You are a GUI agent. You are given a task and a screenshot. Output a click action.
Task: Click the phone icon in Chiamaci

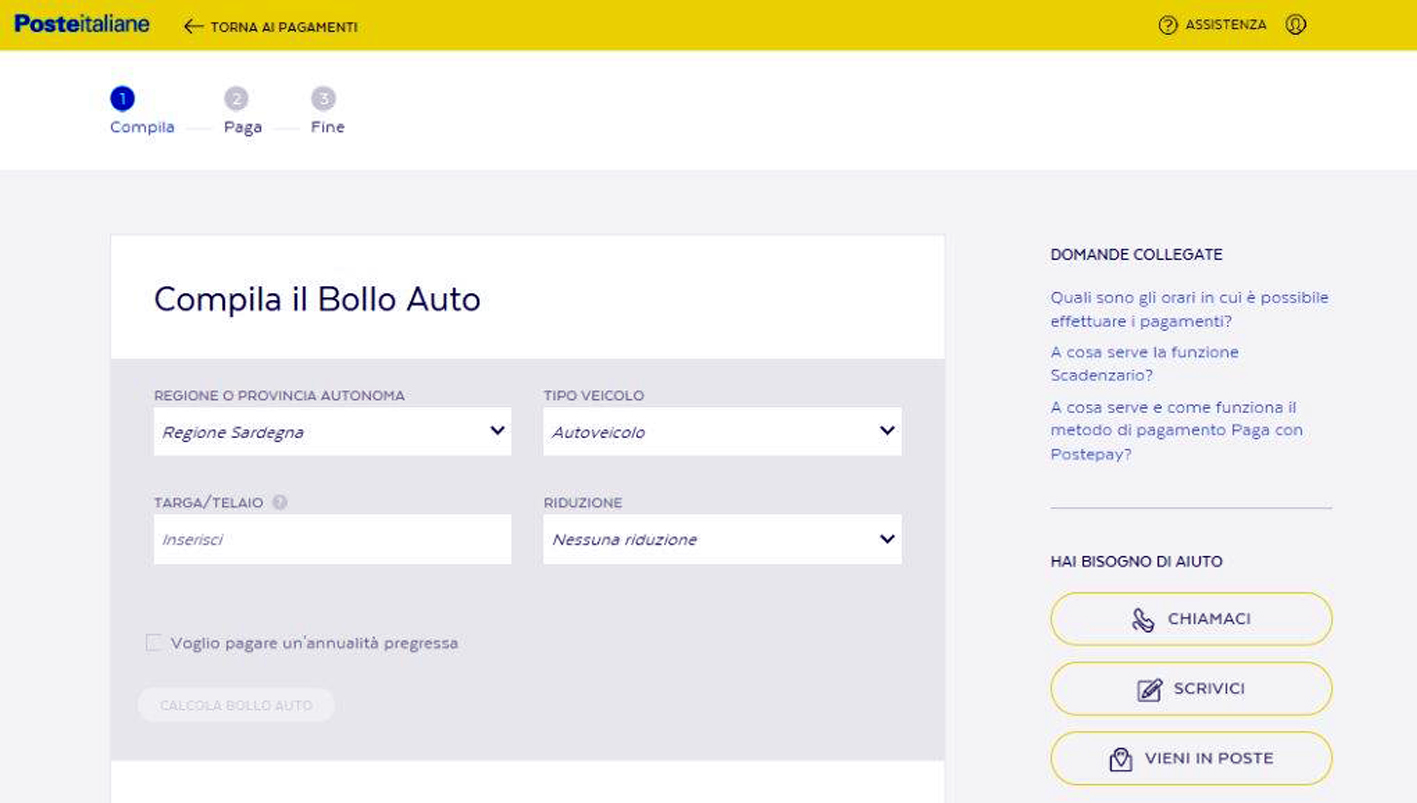pyautogui.click(x=1142, y=620)
